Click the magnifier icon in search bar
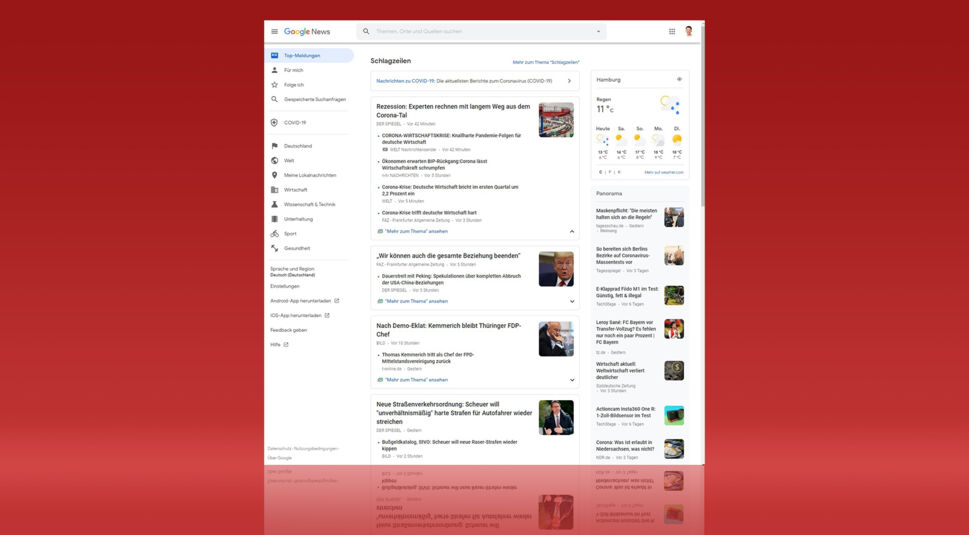Viewport: 969px width, 535px height. tap(366, 32)
